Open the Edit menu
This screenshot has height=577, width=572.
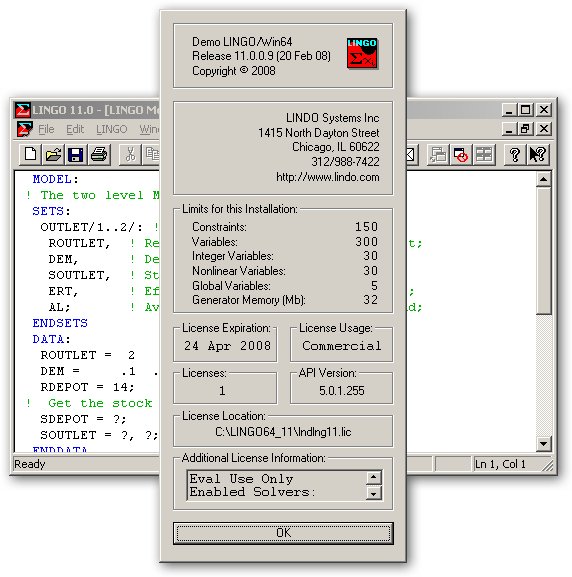(x=75, y=129)
